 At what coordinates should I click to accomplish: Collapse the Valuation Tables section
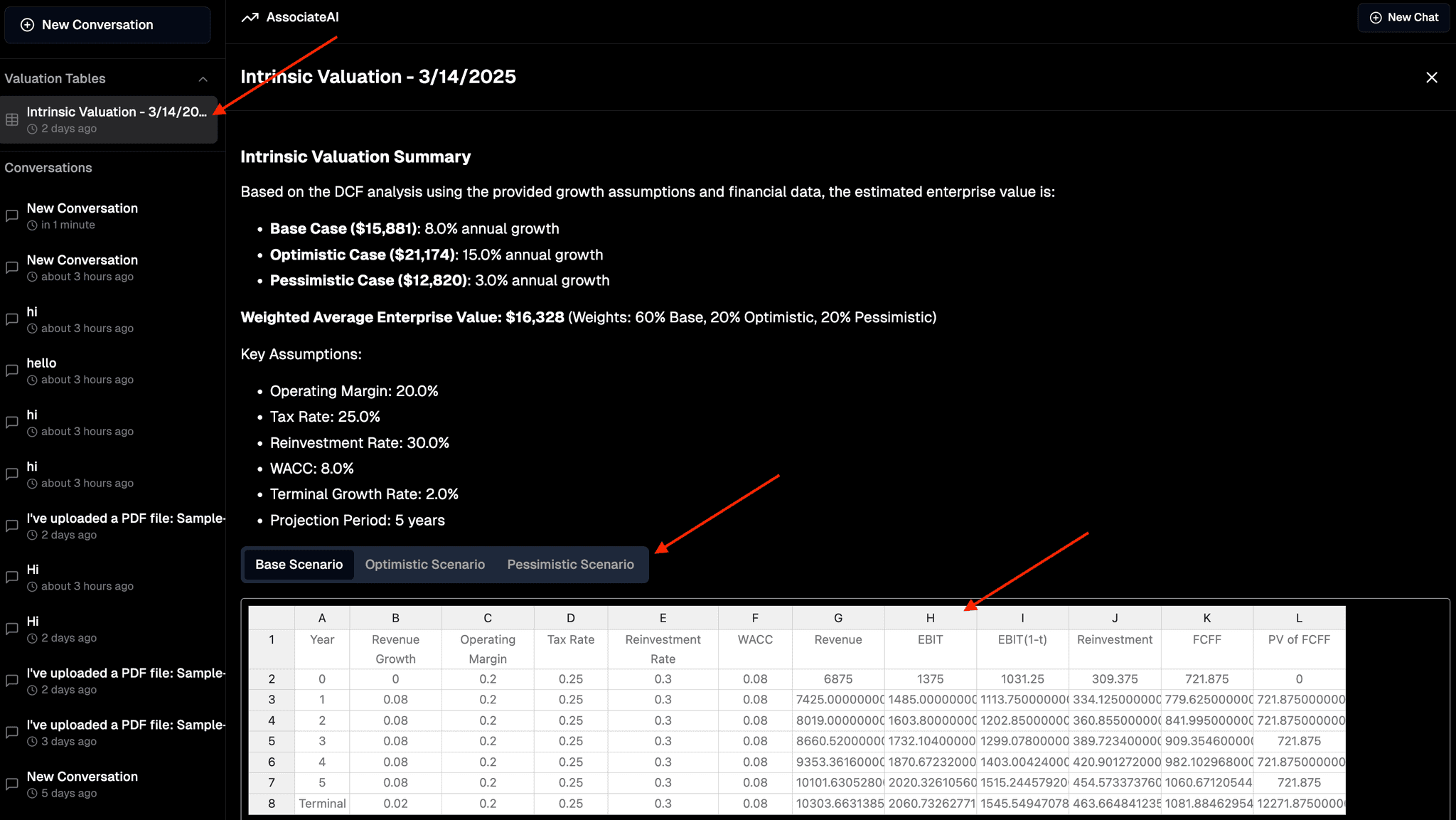203,79
